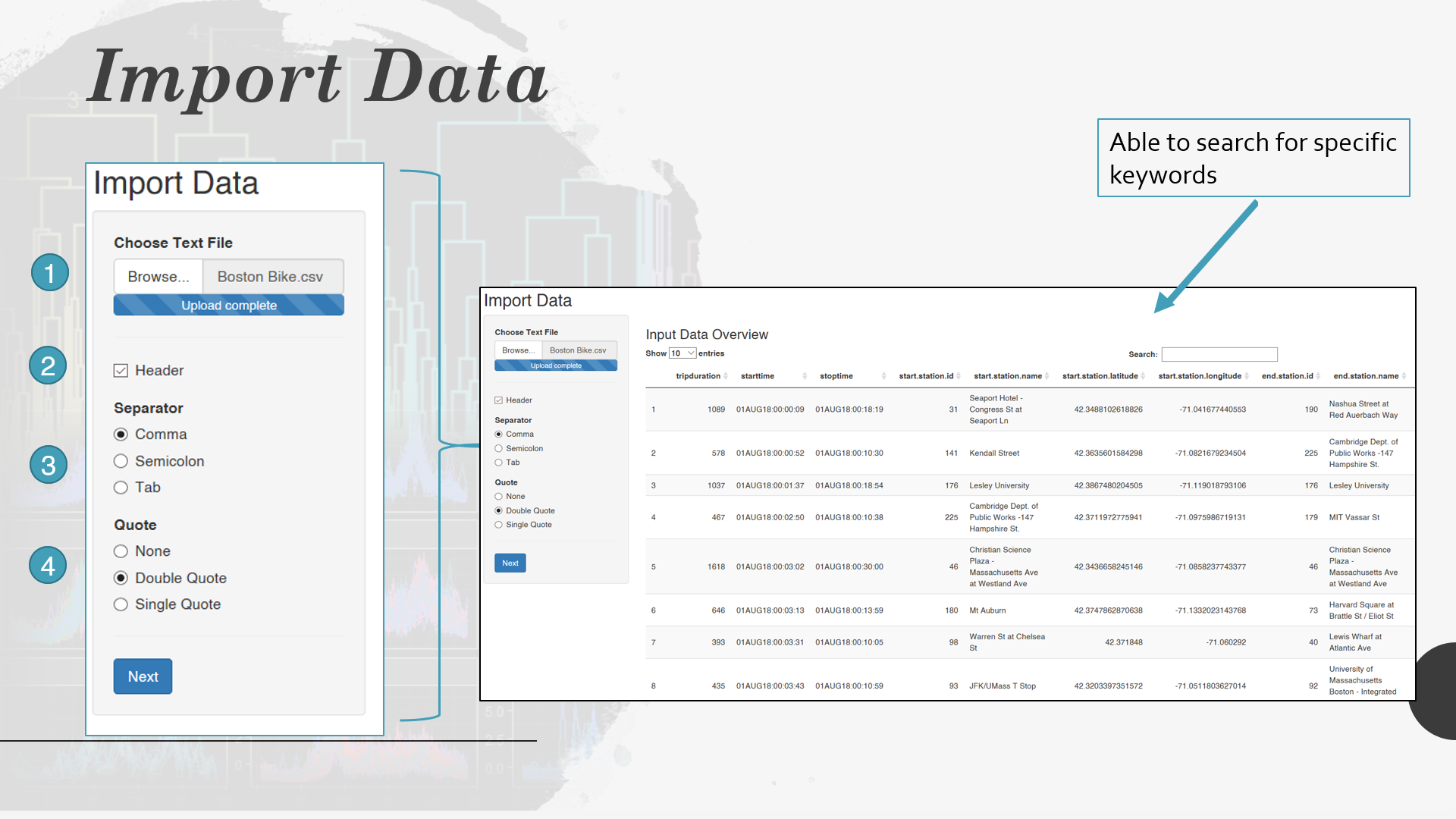Image resolution: width=1456 pixels, height=819 pixels.
Task: Click the numbered step 4 circle
Action: coord(48,566)
